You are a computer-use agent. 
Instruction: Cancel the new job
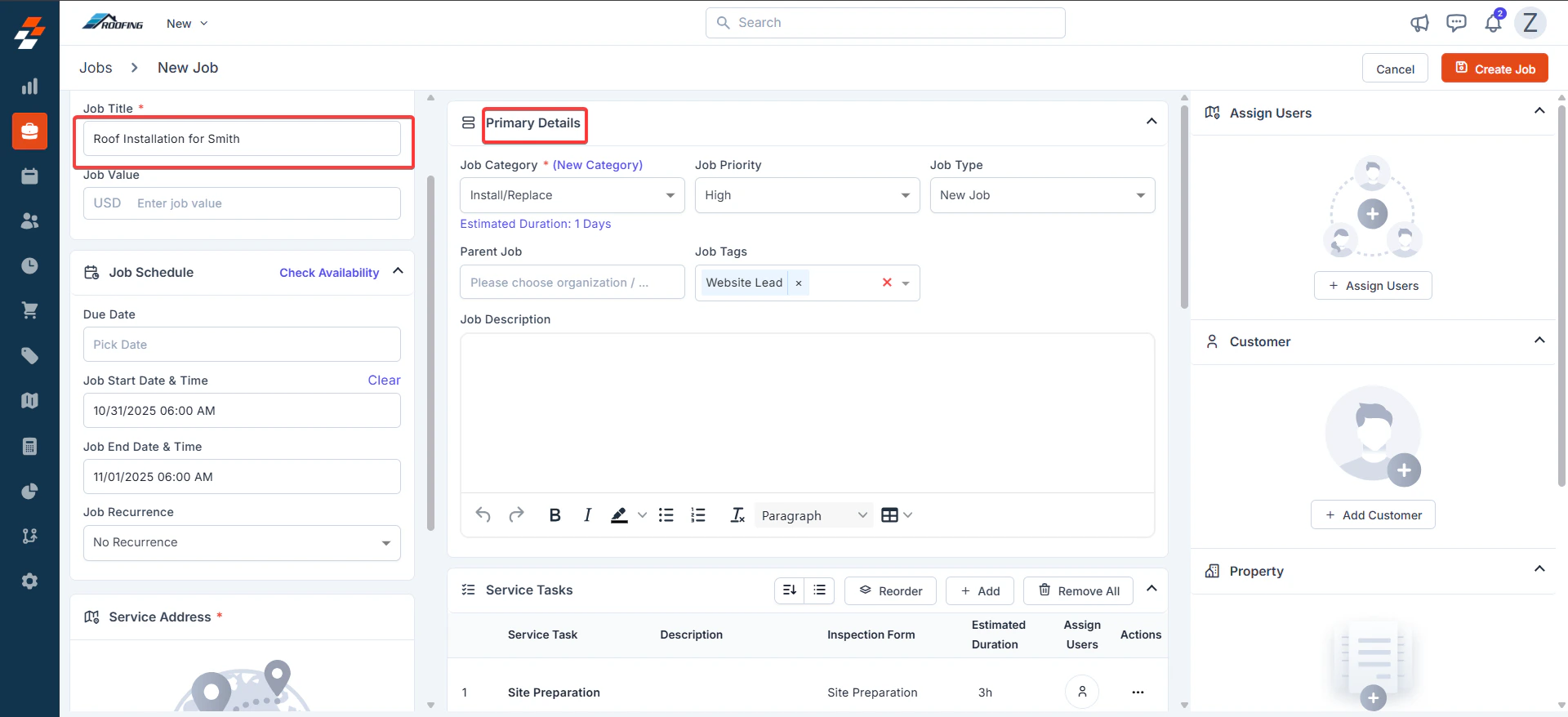1395,69
